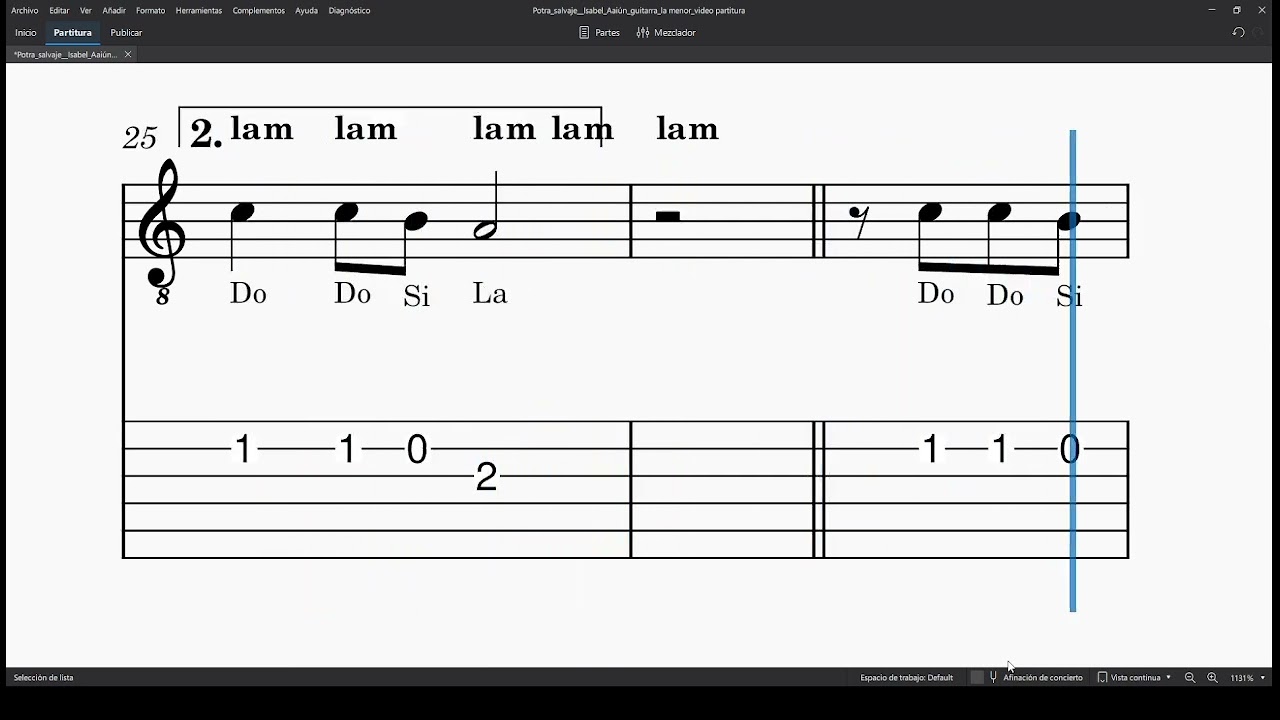Image resolution: width=1280 pixels, height=720 pixels.
Task: Open the 1131% zoom level dropdown
Action: 1247,678
